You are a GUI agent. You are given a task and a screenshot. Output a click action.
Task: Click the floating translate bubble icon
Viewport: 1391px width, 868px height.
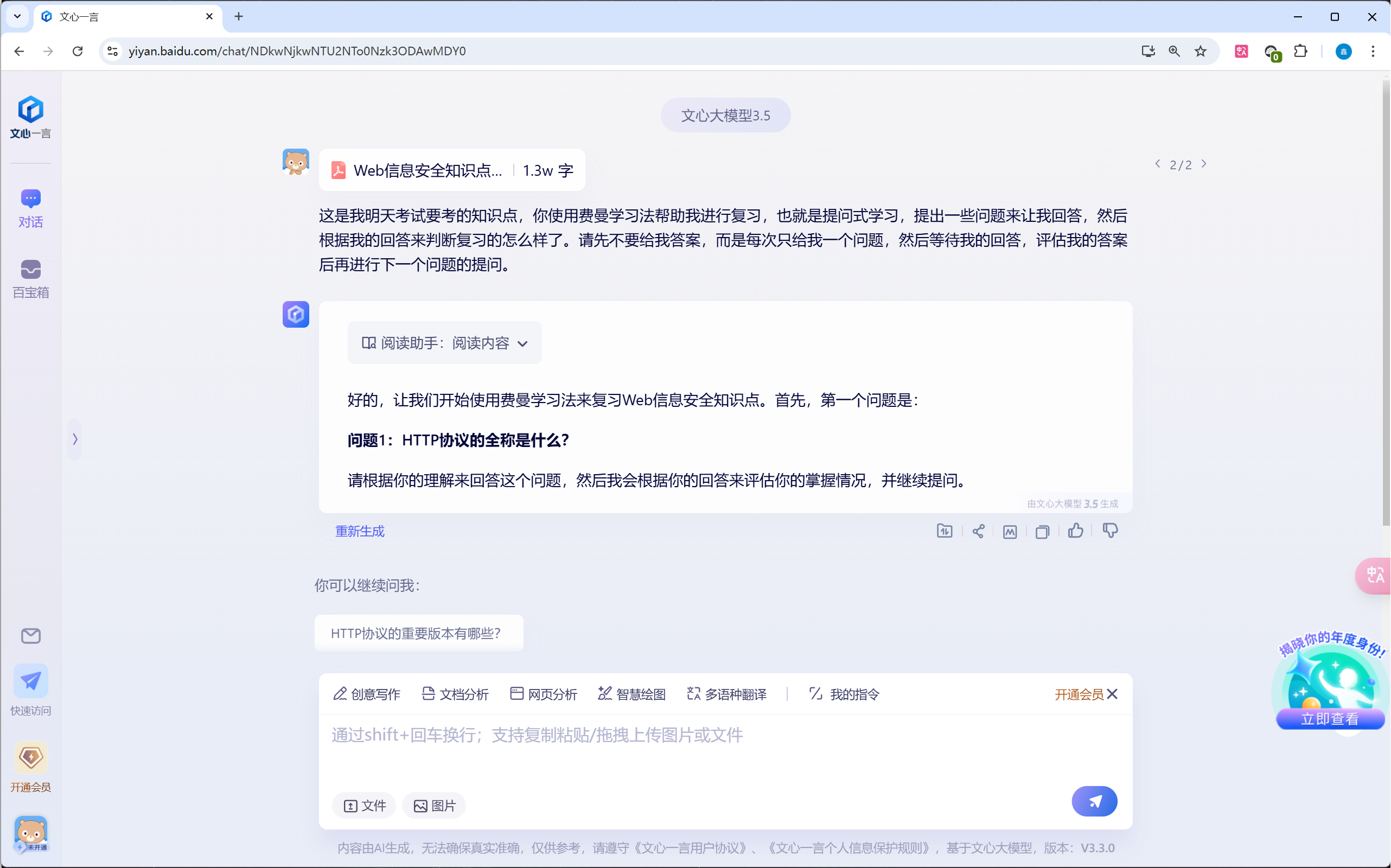coord(1375,575)
